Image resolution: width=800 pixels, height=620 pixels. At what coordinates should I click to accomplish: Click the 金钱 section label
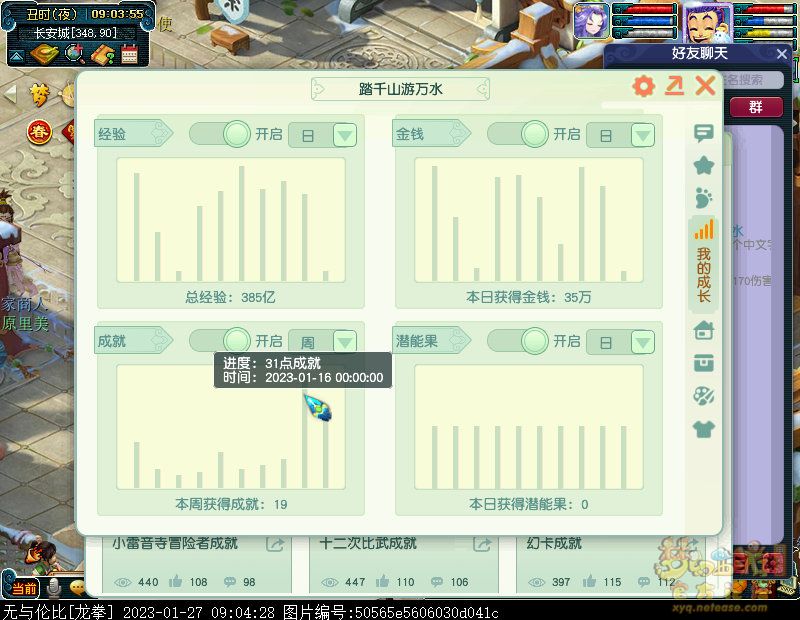410,134
